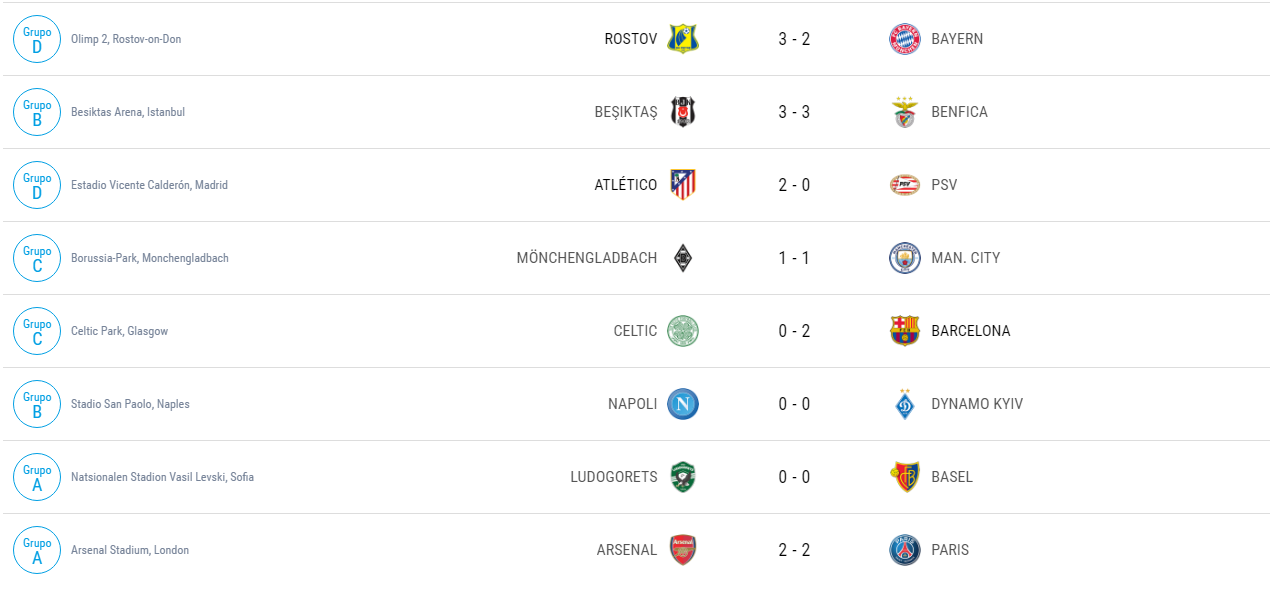
Task: Open the Rostov 3 - 2 Bayern score
Action: (x=794, y=39)
